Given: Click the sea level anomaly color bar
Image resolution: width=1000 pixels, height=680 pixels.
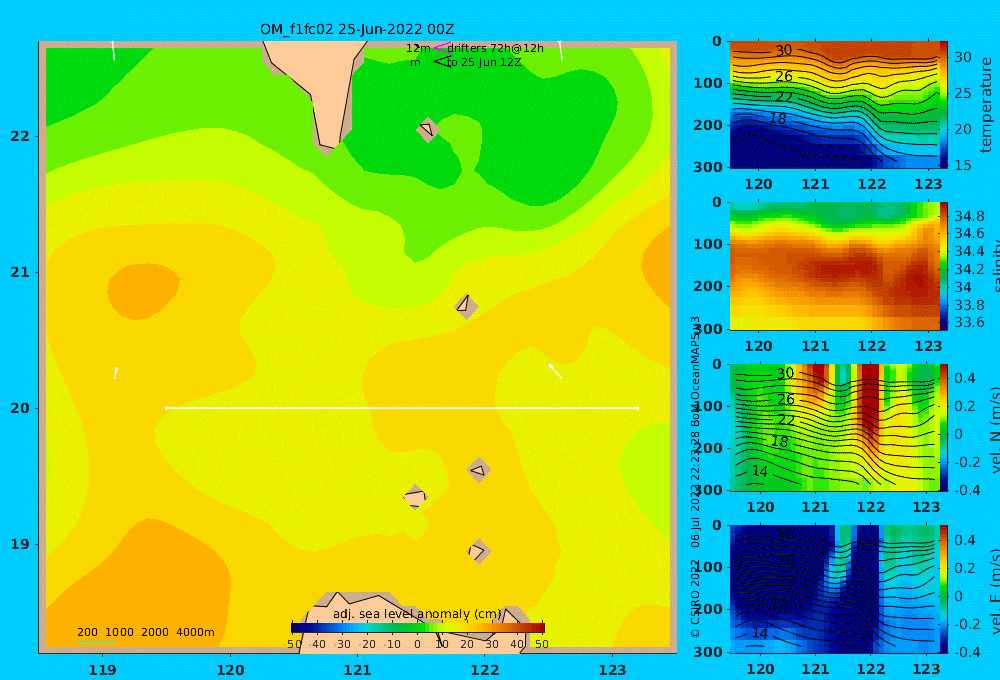Looking at the screenshot, I should [418, 628].
